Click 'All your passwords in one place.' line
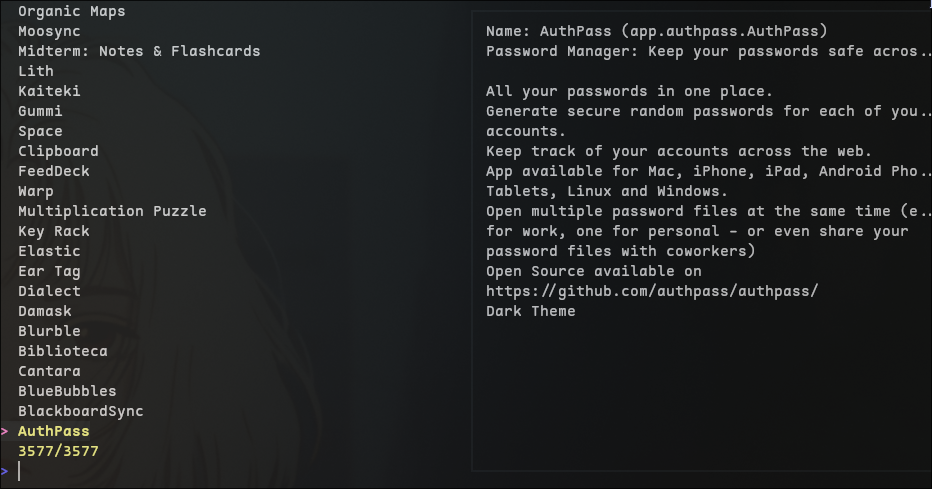 pyautogui.click(x=629, y=91)
